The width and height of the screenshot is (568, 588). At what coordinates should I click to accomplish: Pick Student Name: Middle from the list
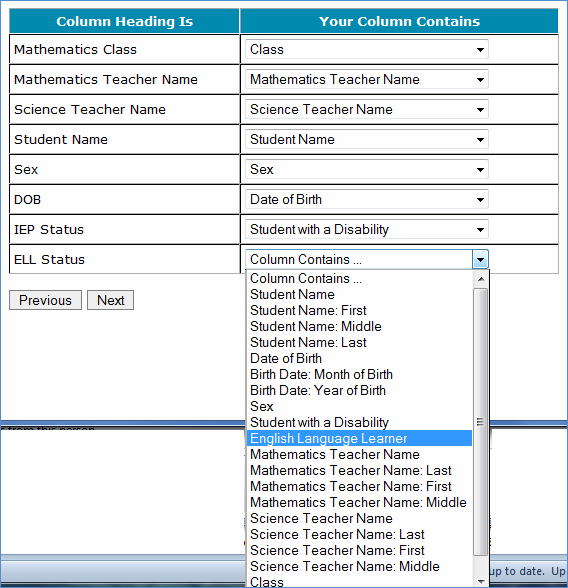click(359, 326)
